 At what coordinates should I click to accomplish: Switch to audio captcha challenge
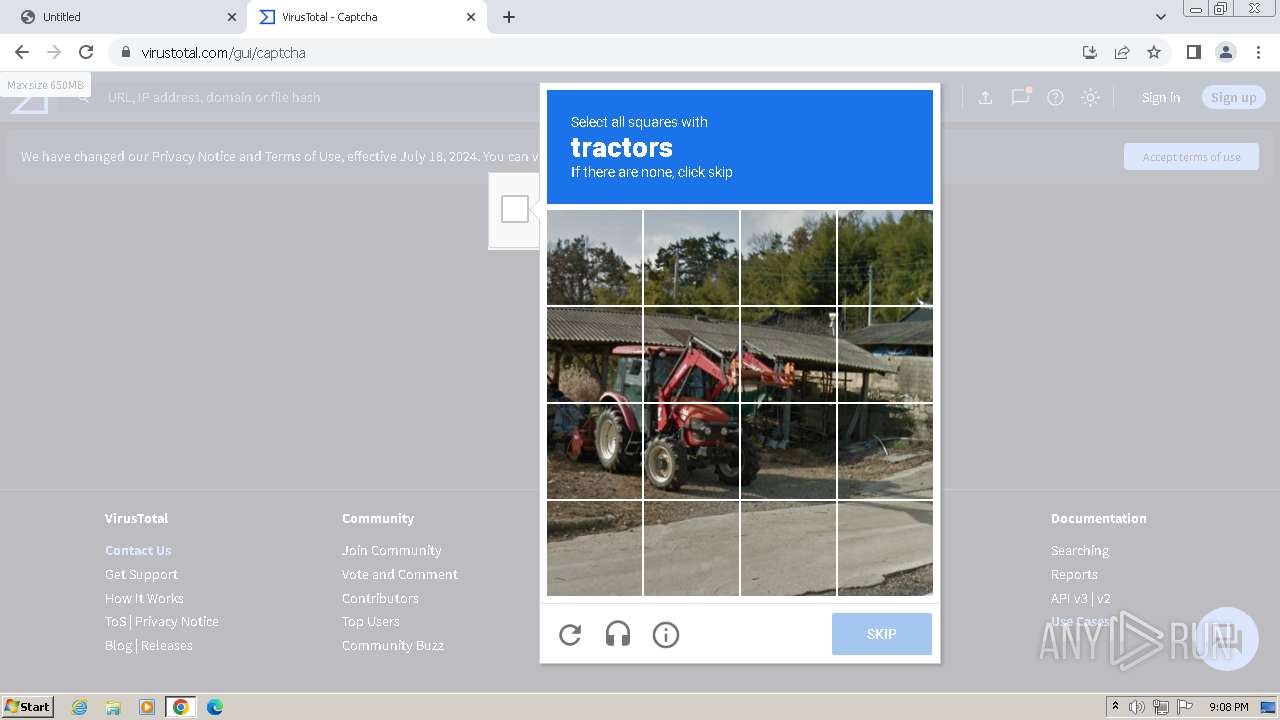pyautogui.click(x=618, y=634)
